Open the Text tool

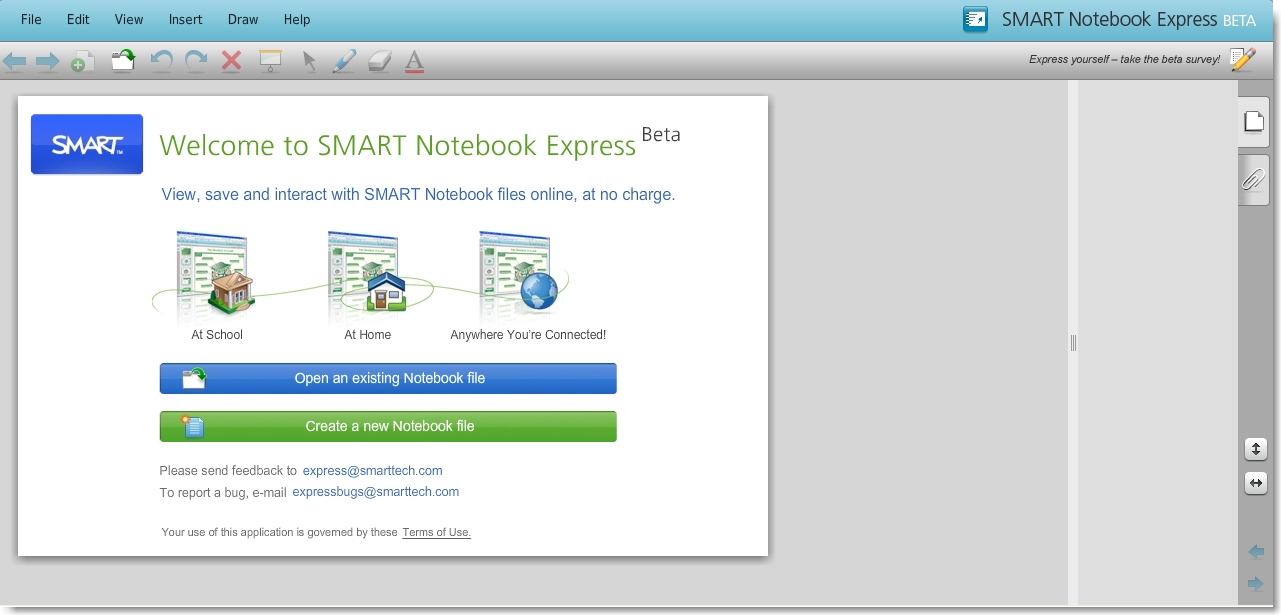(x=414, y=61)
